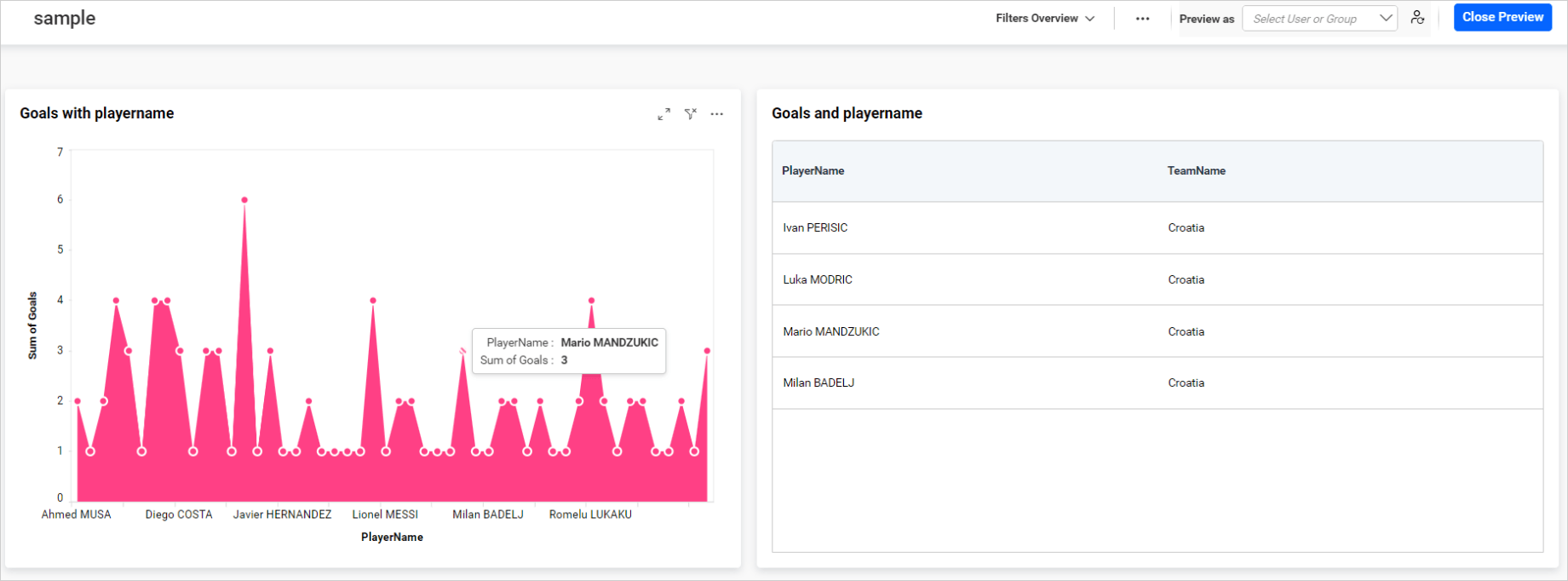Clear filter icon on chart widget
This screenshot has width=1568, height=581.
(x=691, y=114)
